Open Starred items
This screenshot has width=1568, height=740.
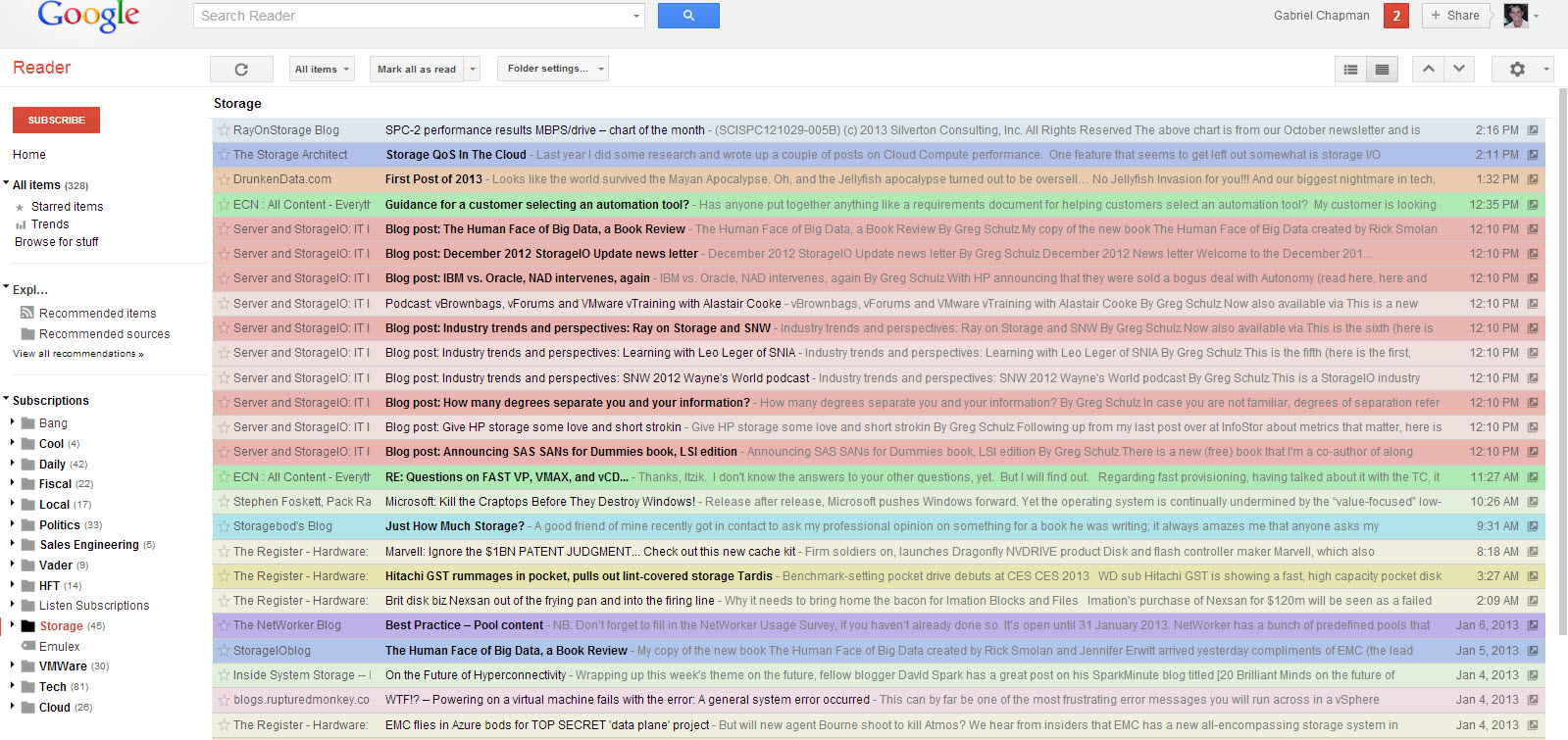pos(67,207)
